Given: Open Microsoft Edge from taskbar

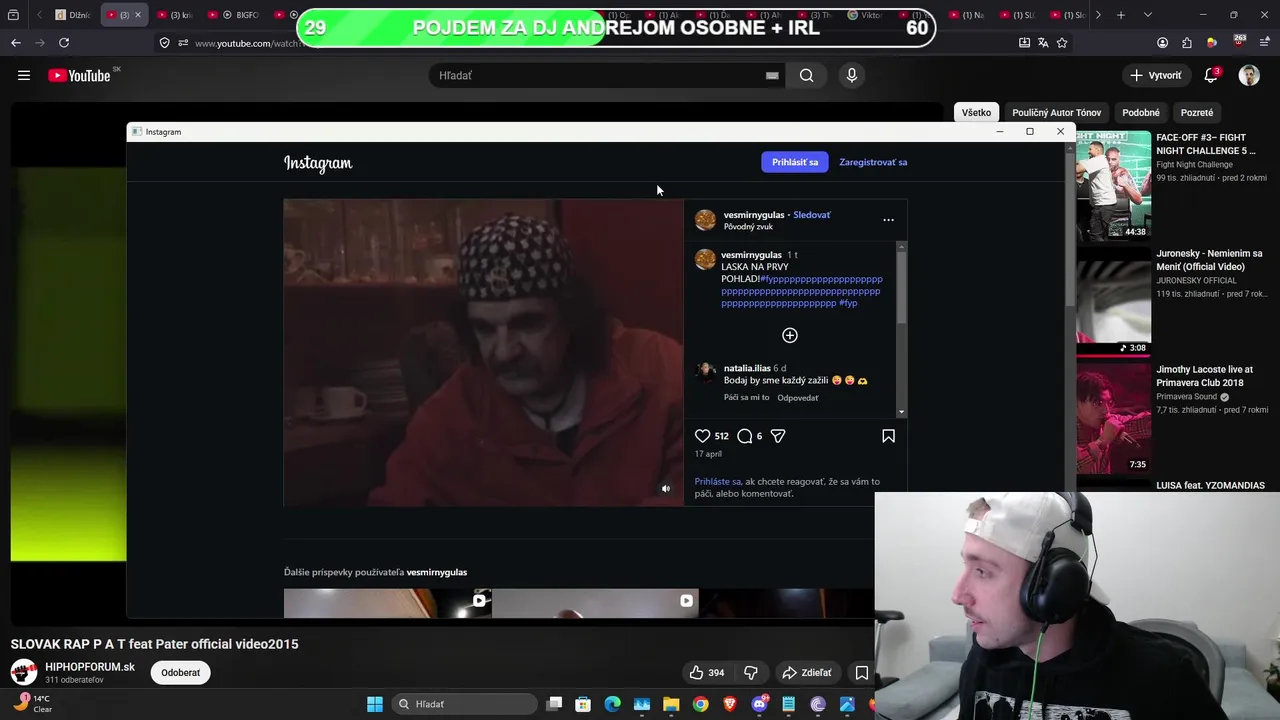Looking at the screenshot, I should click(x=612, y=704).
